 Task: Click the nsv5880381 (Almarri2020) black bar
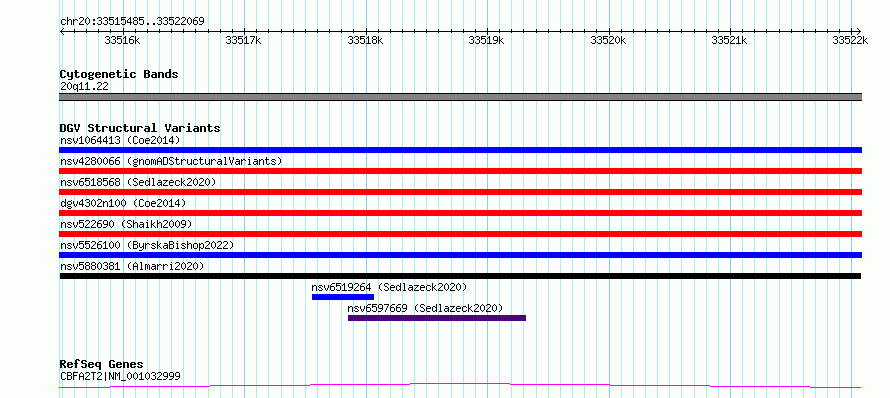460,276
